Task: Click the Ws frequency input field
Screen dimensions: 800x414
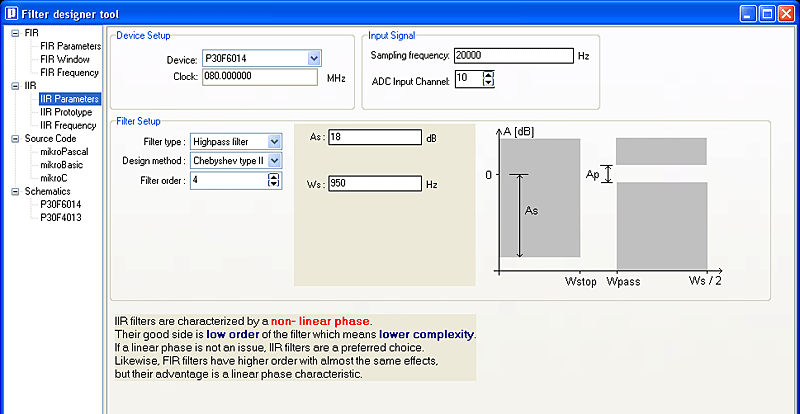Action: (x=373, y=183)
